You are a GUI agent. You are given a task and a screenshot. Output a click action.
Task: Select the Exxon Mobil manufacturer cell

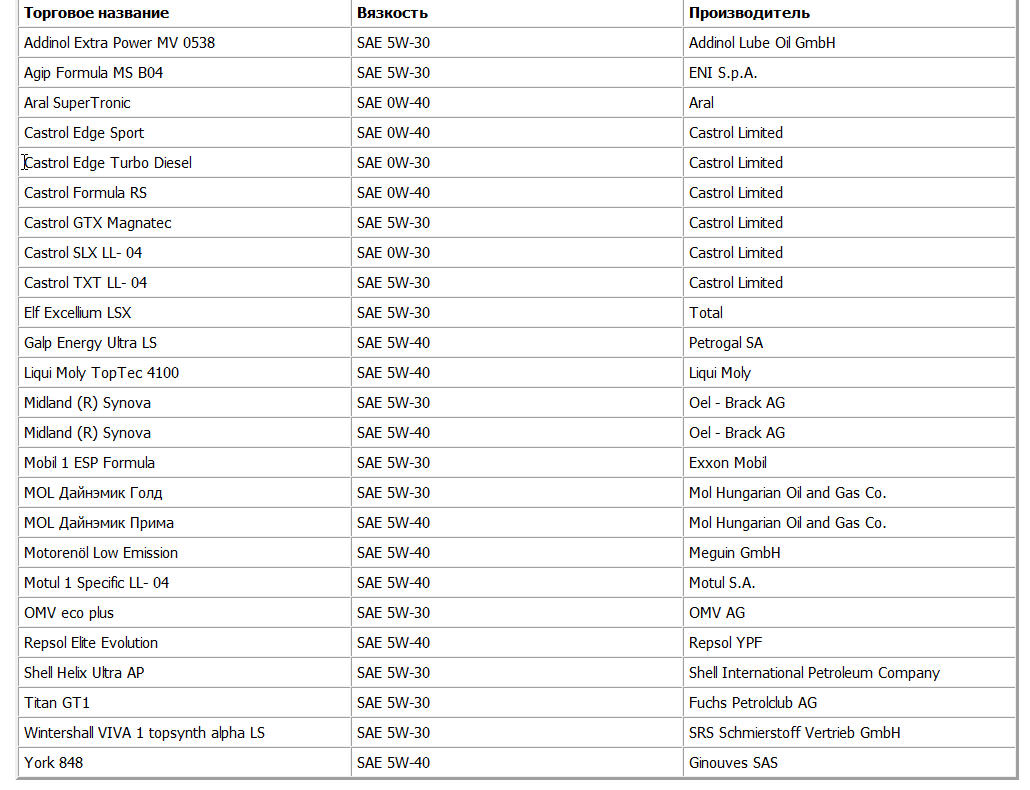(x=728, y=463)
